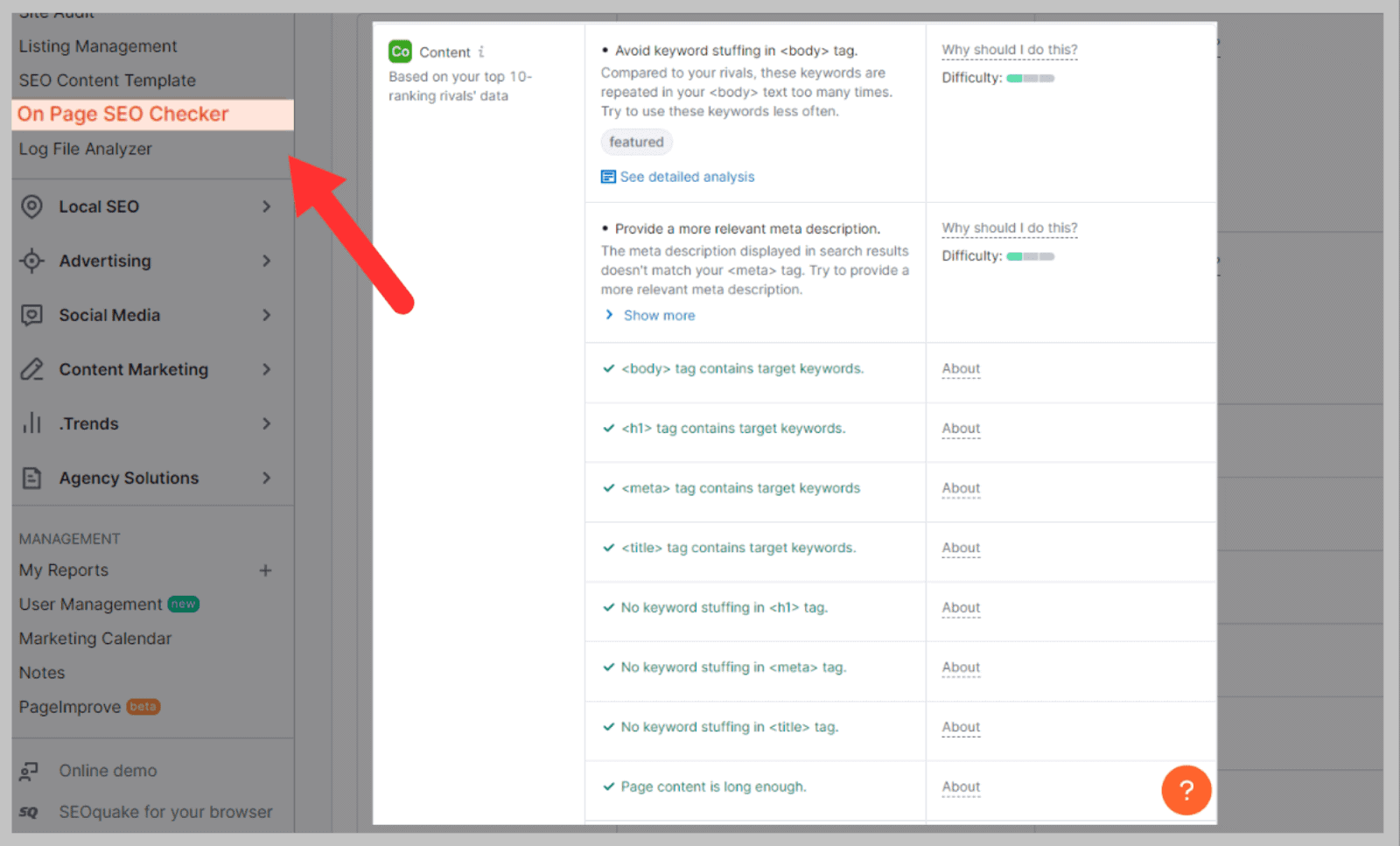The image size is (1400, 846).
Task: Click About for no stuffing in h1 row
Action: (961, 607)
